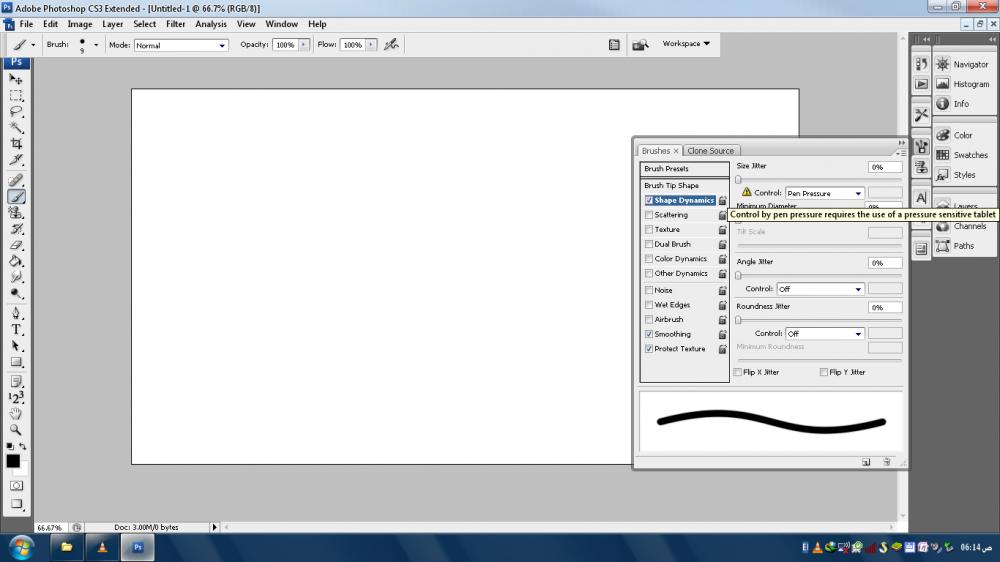Uncheck Smoothing checkbox
The image size is (1000, 562).
tap(649, 334)
